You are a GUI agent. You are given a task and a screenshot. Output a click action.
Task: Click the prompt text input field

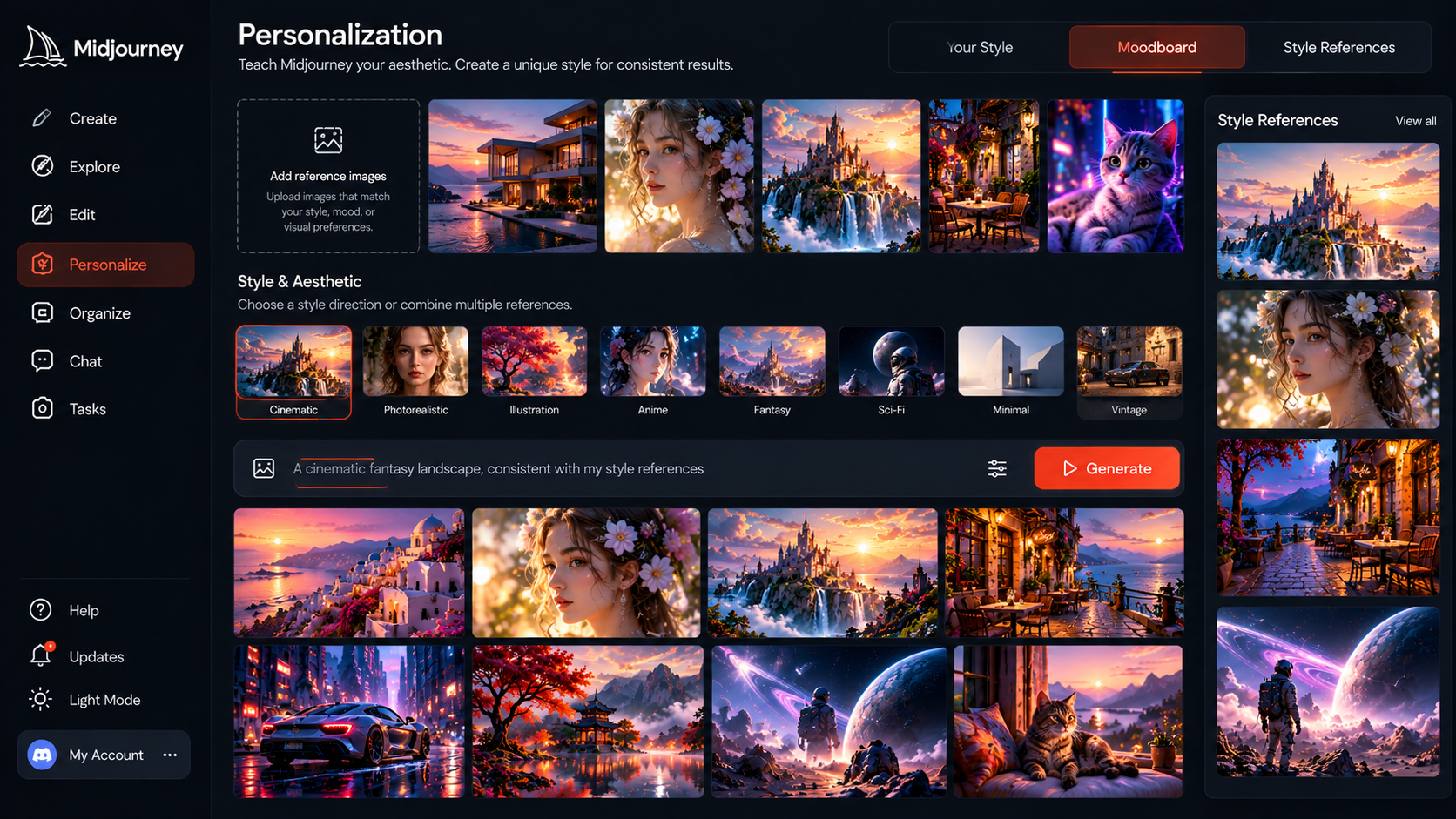click(631, 468)
